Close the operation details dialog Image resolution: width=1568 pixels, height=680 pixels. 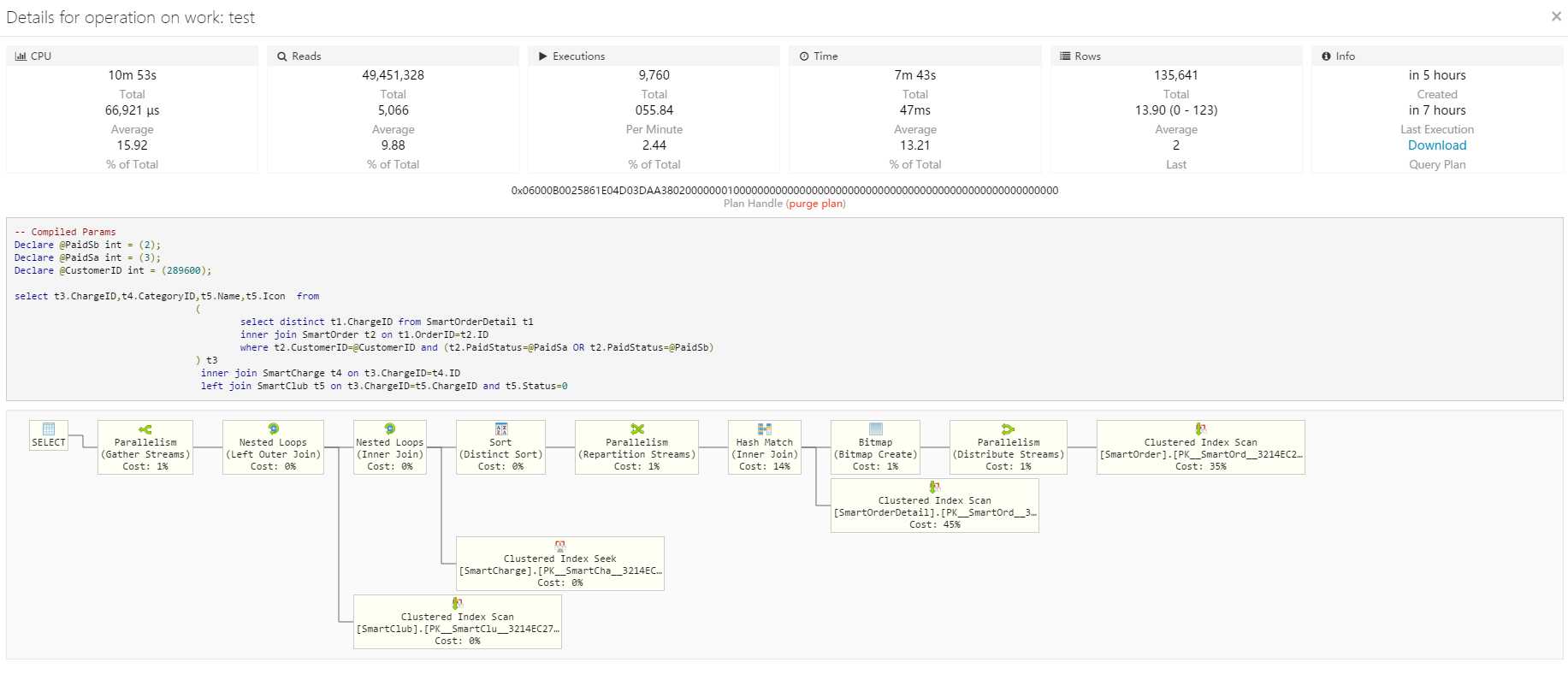(x=1556, y=16)
